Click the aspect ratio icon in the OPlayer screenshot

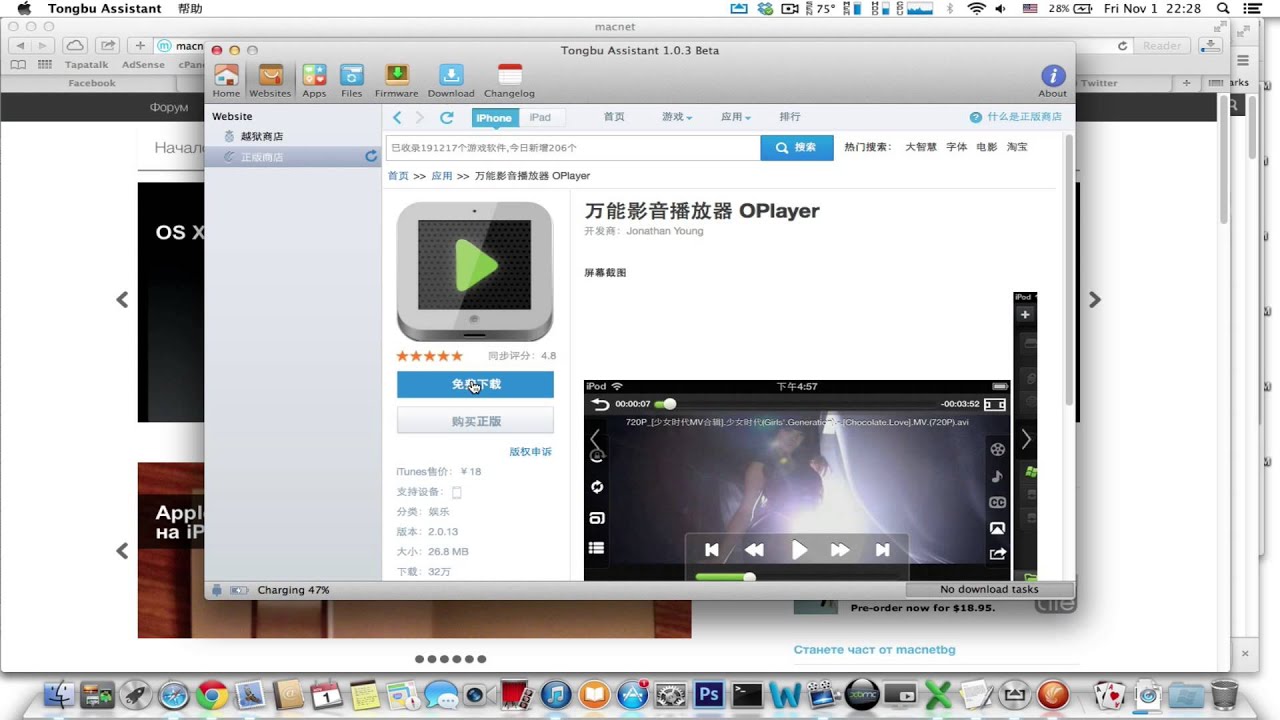point(995,404)
